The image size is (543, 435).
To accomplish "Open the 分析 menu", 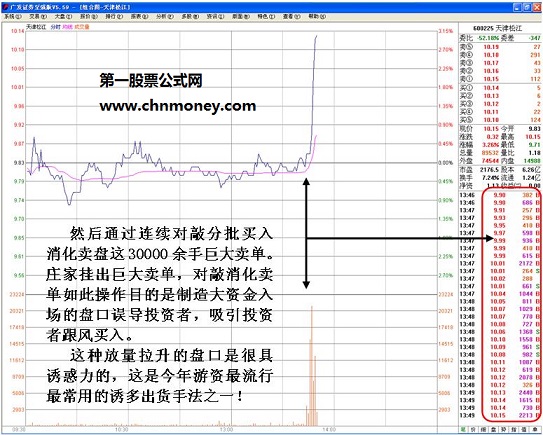I will tap(164, 16).
